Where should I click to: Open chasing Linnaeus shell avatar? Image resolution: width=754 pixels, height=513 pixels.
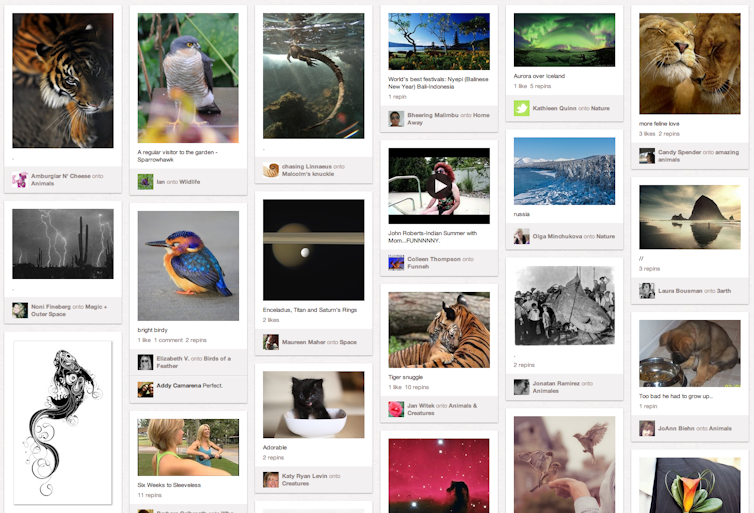pyautogui.click(x=271, y=170)
